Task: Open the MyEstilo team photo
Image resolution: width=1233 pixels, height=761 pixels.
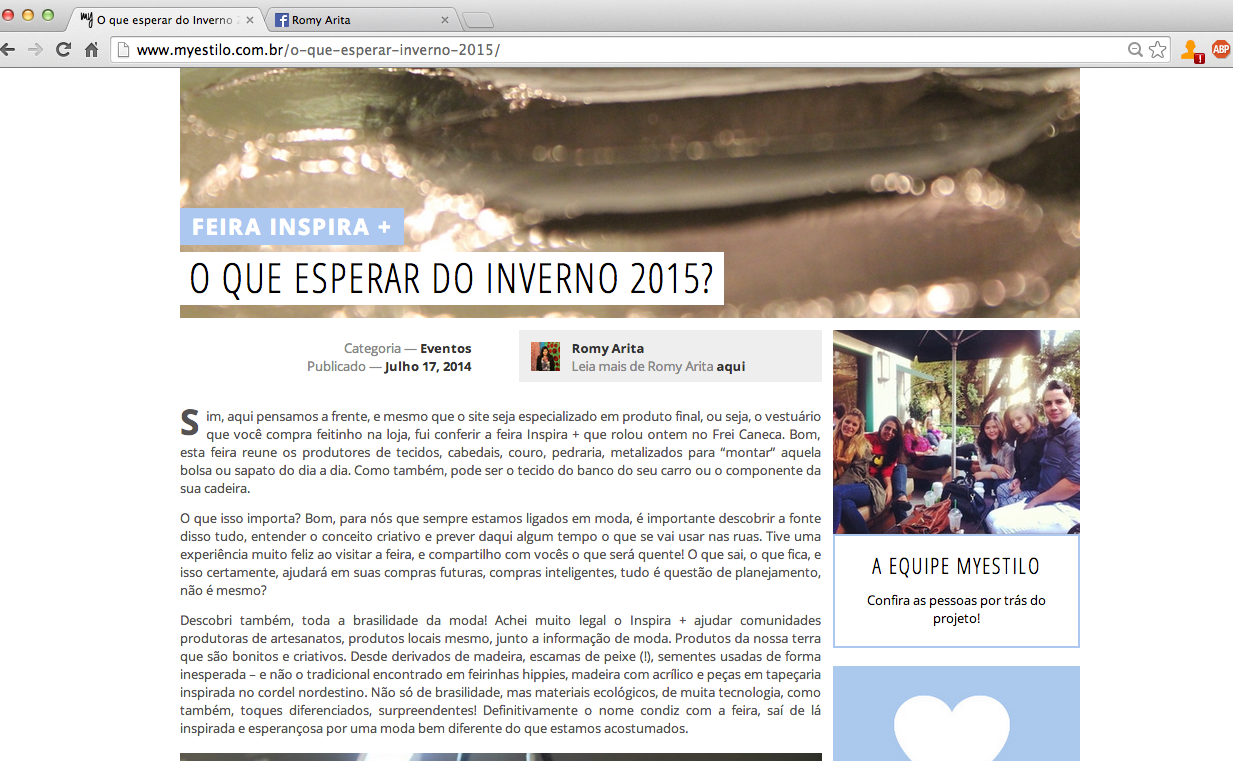Action: point(956,432)
